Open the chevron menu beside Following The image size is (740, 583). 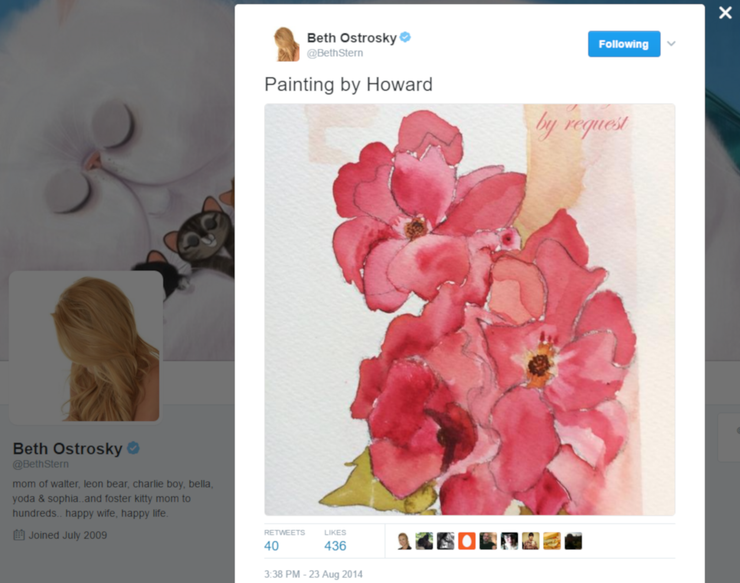671,43
